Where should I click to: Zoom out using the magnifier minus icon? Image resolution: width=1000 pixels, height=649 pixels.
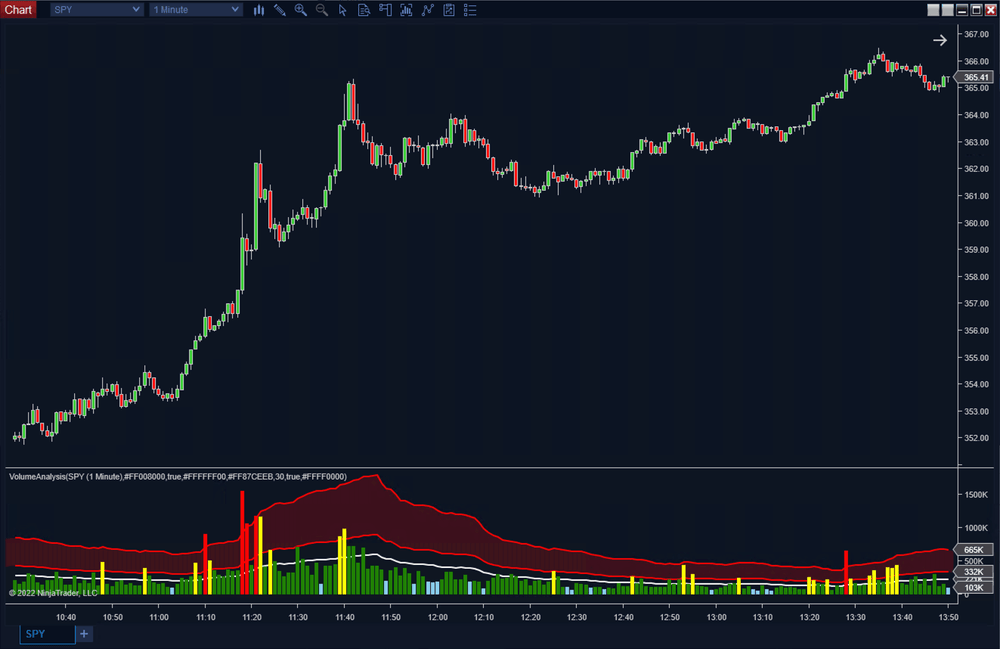coord(321,10)
